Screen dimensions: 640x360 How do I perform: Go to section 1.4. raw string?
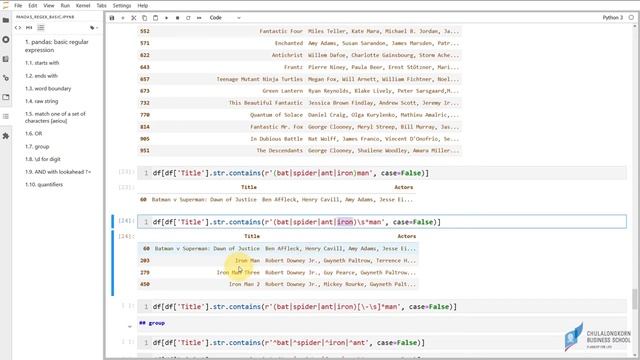pos(41,101)
